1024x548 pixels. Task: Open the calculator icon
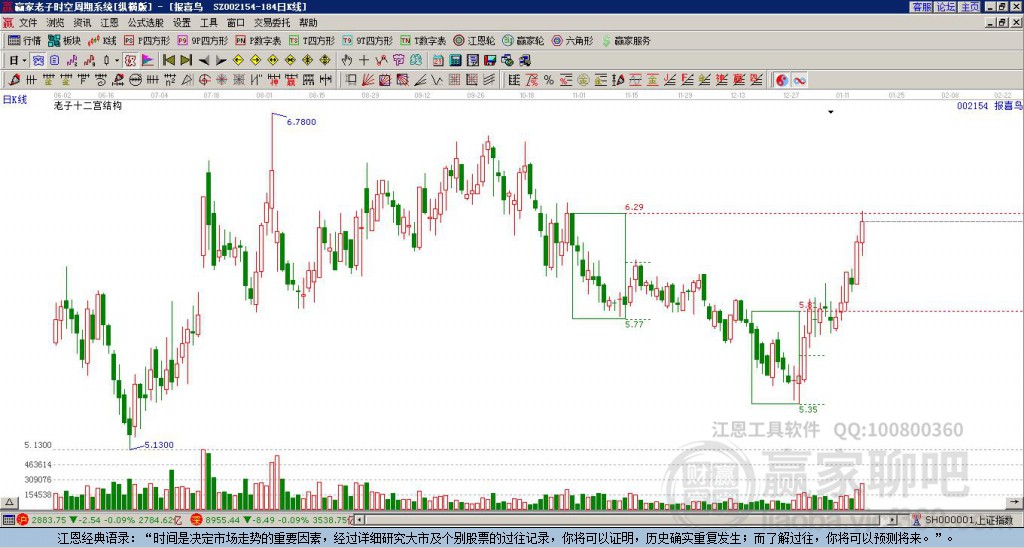[455, 60]
